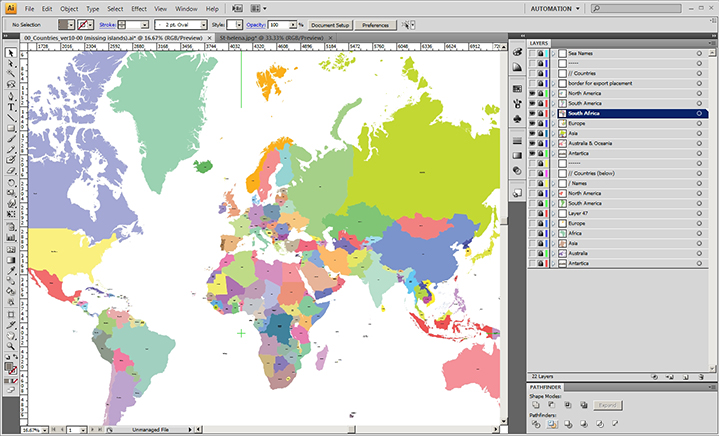719x436 pixels.
Task: Click the Document Setup button
Action: click(x=330, y=23)
